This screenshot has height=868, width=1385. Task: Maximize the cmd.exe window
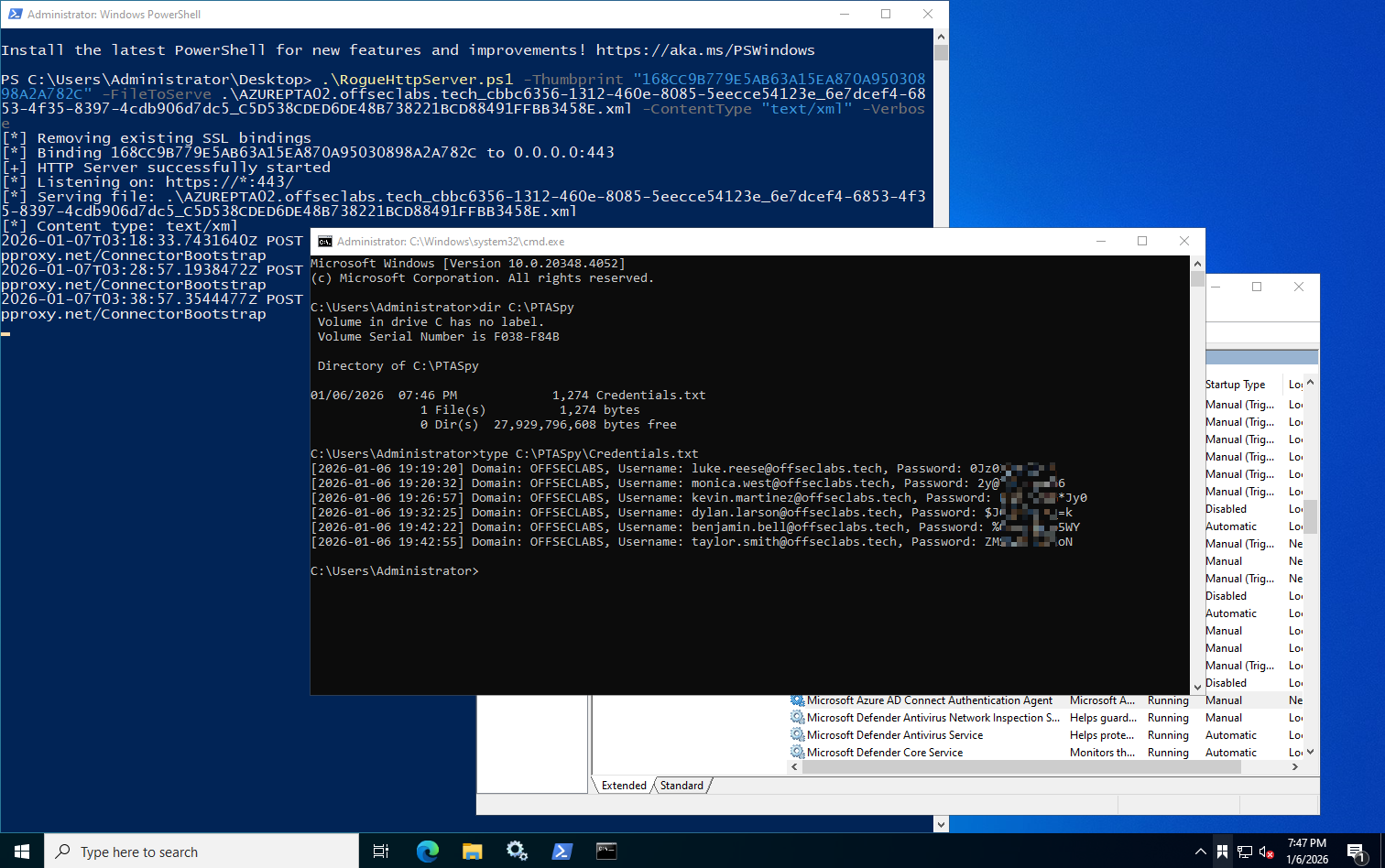1142,241
